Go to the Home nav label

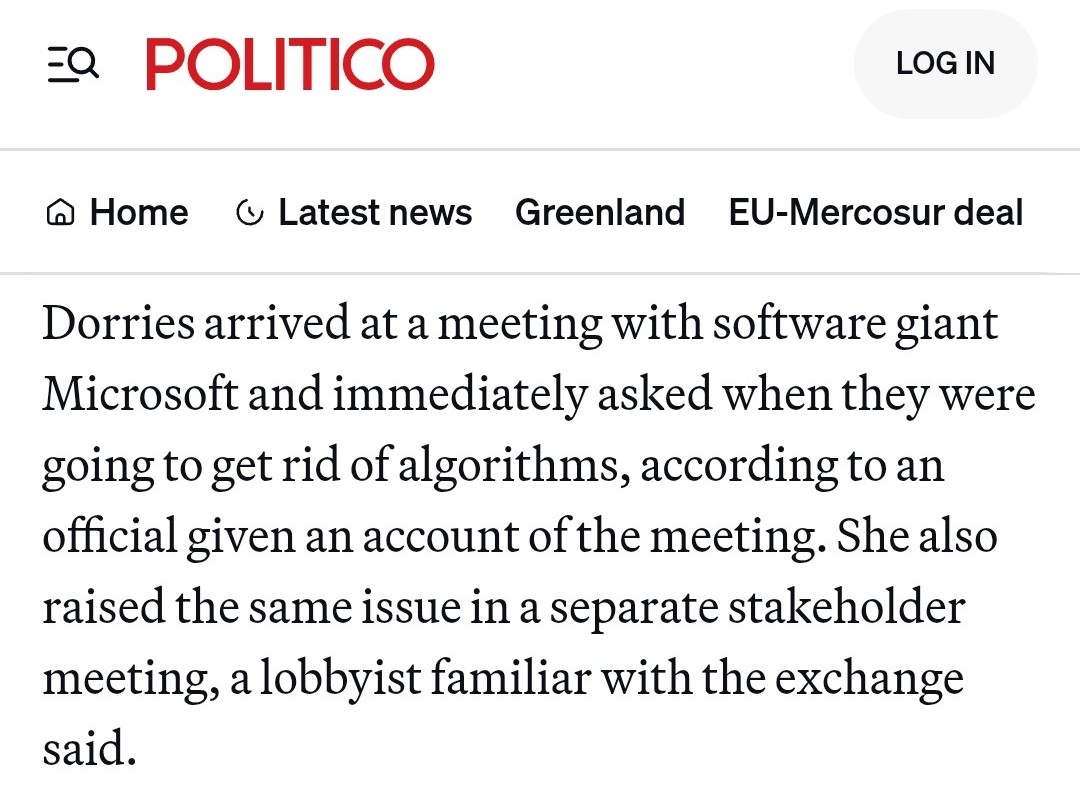tap(138, 213)
